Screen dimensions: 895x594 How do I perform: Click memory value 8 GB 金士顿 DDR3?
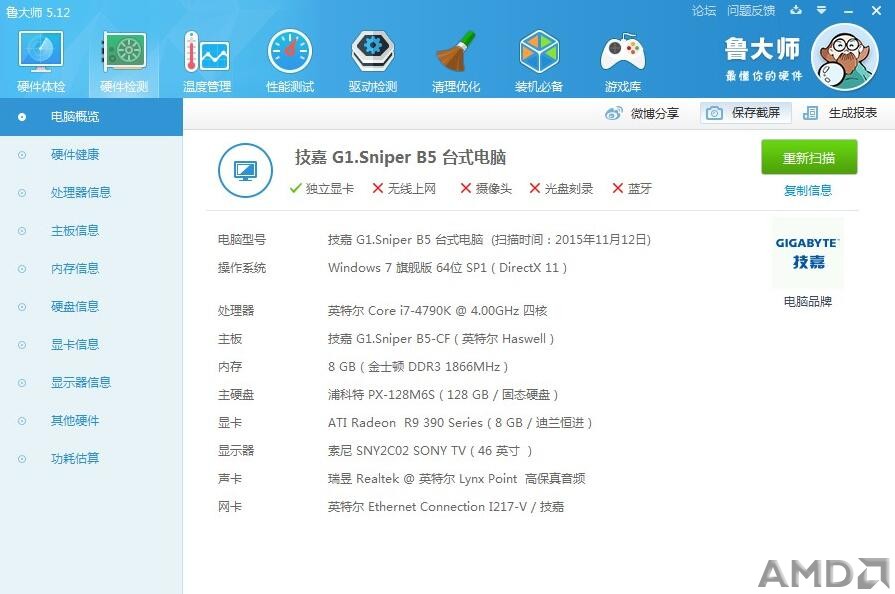coord(418,367)
